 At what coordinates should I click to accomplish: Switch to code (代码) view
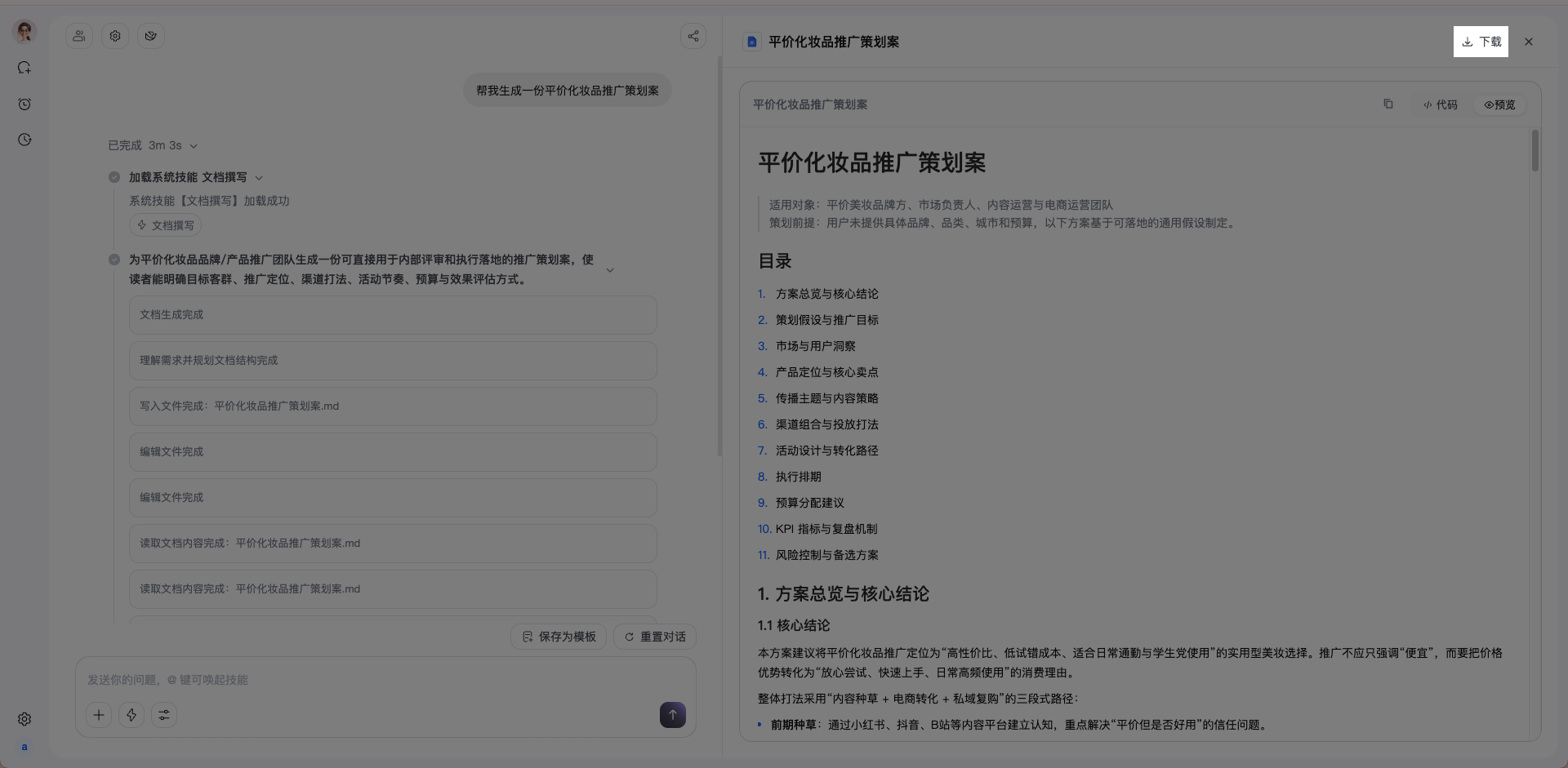(1440, 104)
